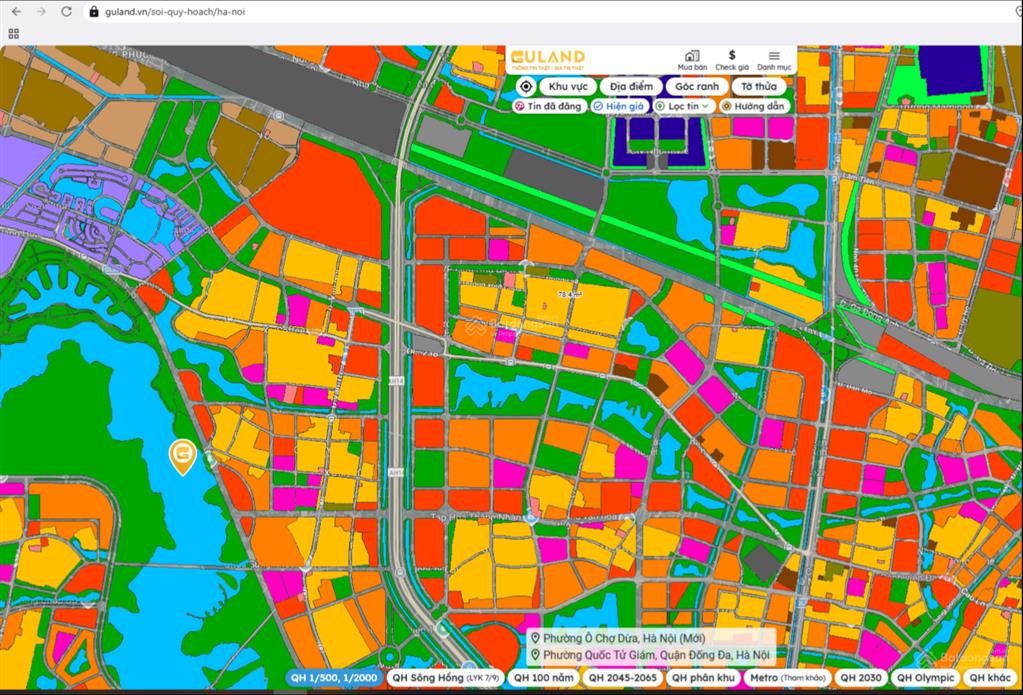Select the QH 2045-2065 tab
The height and width of the screenshot is (695, 1023).
tap(622, 677)
